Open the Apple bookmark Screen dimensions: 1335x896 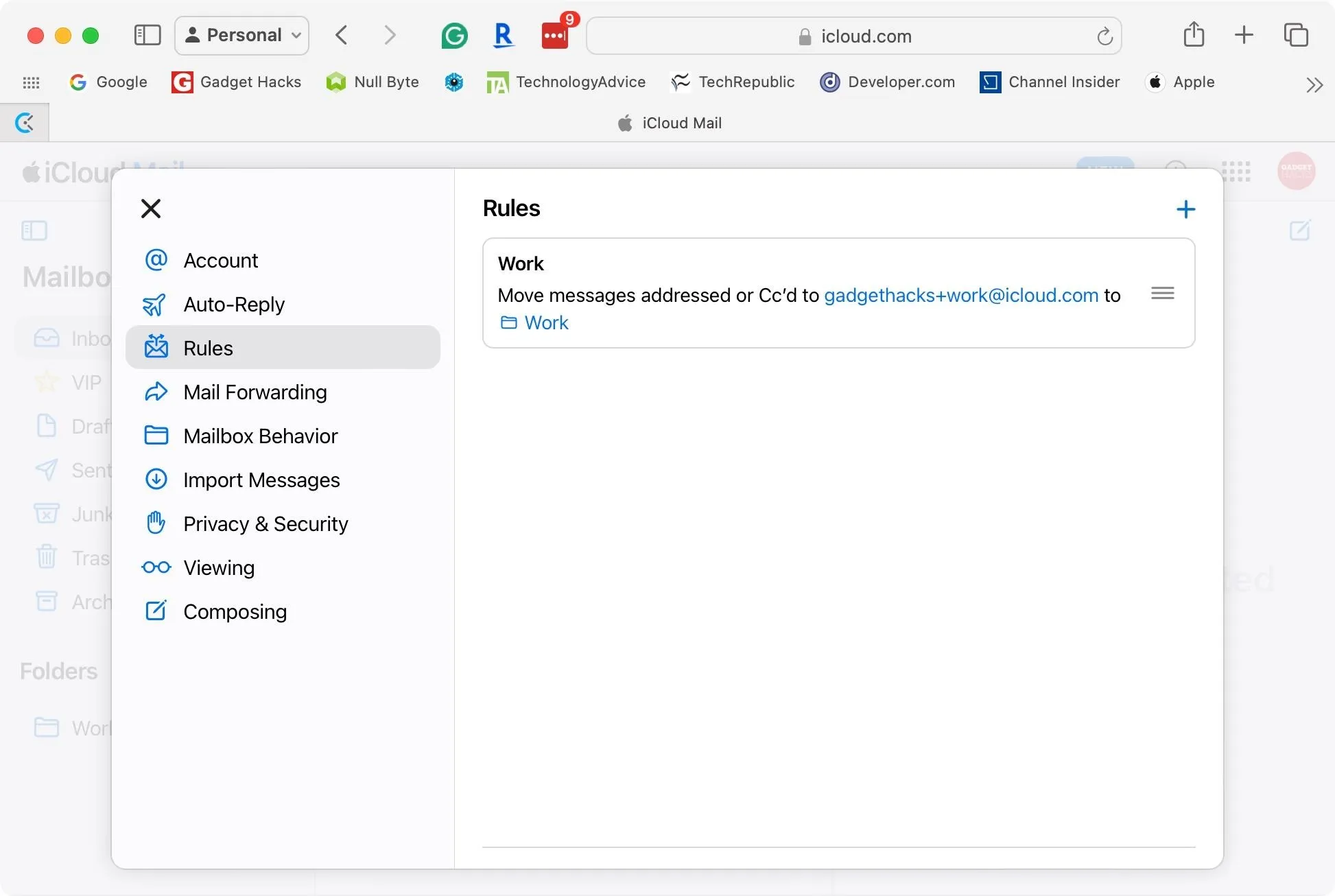coord(1180,82)
